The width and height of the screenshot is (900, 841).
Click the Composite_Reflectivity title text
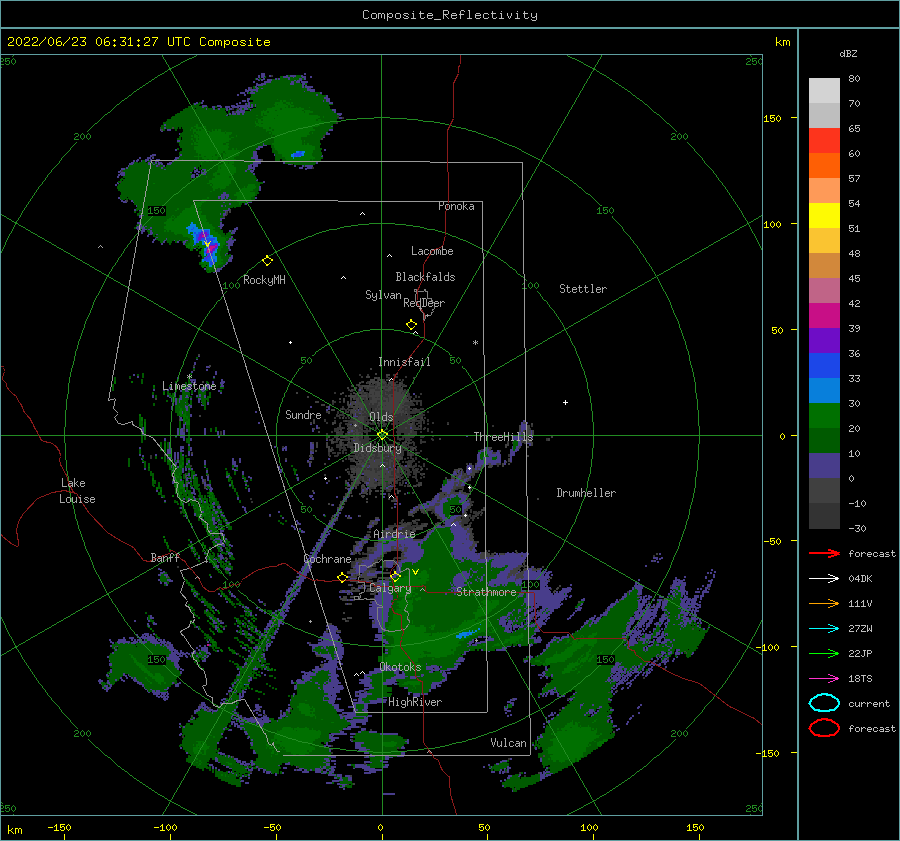[449, 15]
